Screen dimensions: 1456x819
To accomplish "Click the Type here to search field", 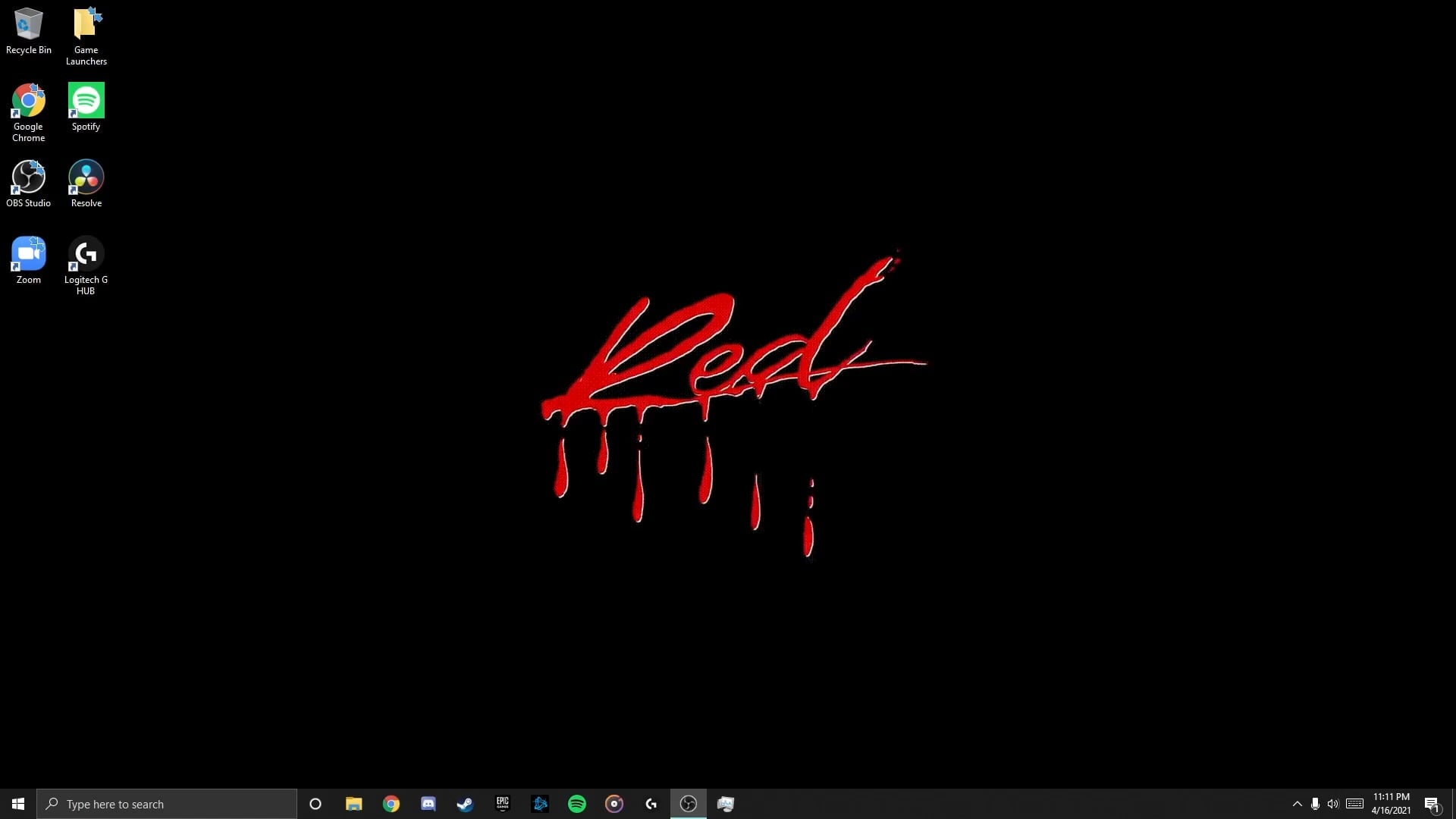I will pos(167,803).
